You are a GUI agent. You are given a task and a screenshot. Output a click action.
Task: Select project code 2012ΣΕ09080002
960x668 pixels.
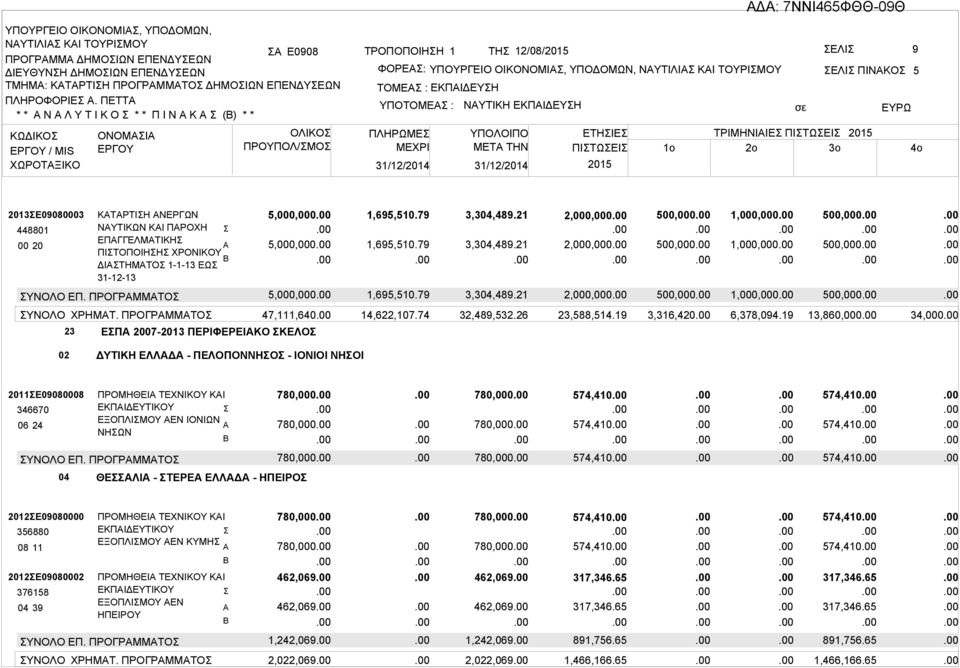click(46, 577)
